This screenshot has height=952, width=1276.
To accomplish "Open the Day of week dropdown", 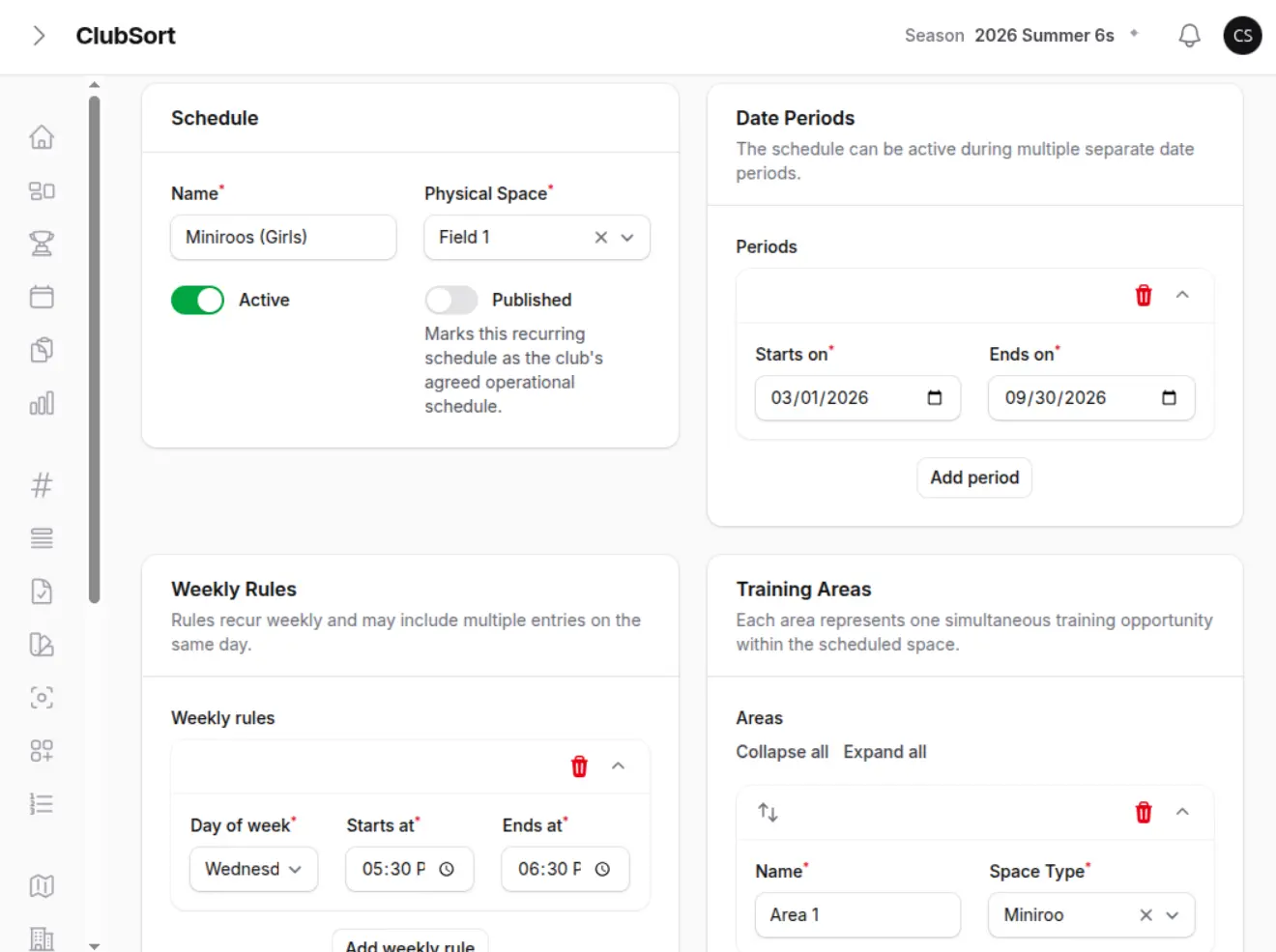I will coord(253,869).
